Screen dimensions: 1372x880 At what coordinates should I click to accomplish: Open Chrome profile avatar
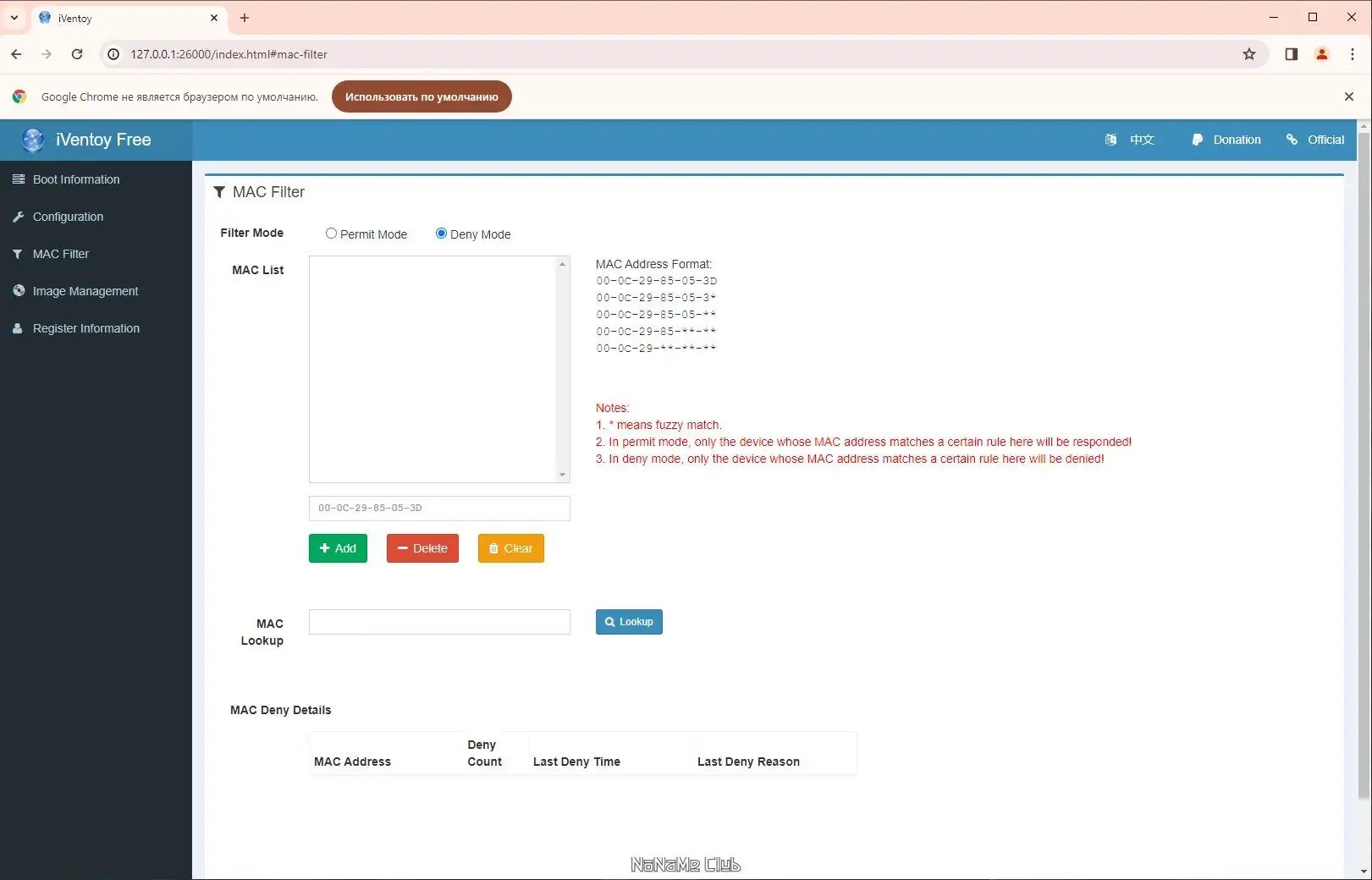(x=1322, y=54)
